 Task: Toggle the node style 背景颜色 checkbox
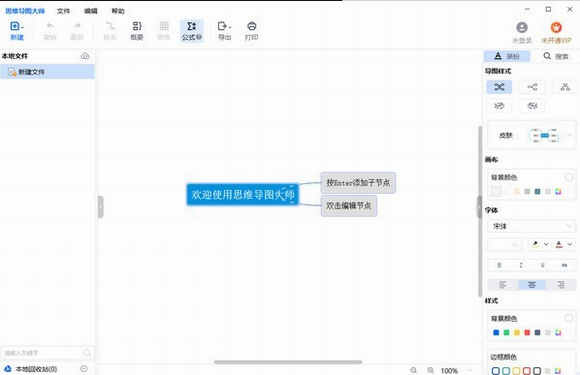pos(569,318)
